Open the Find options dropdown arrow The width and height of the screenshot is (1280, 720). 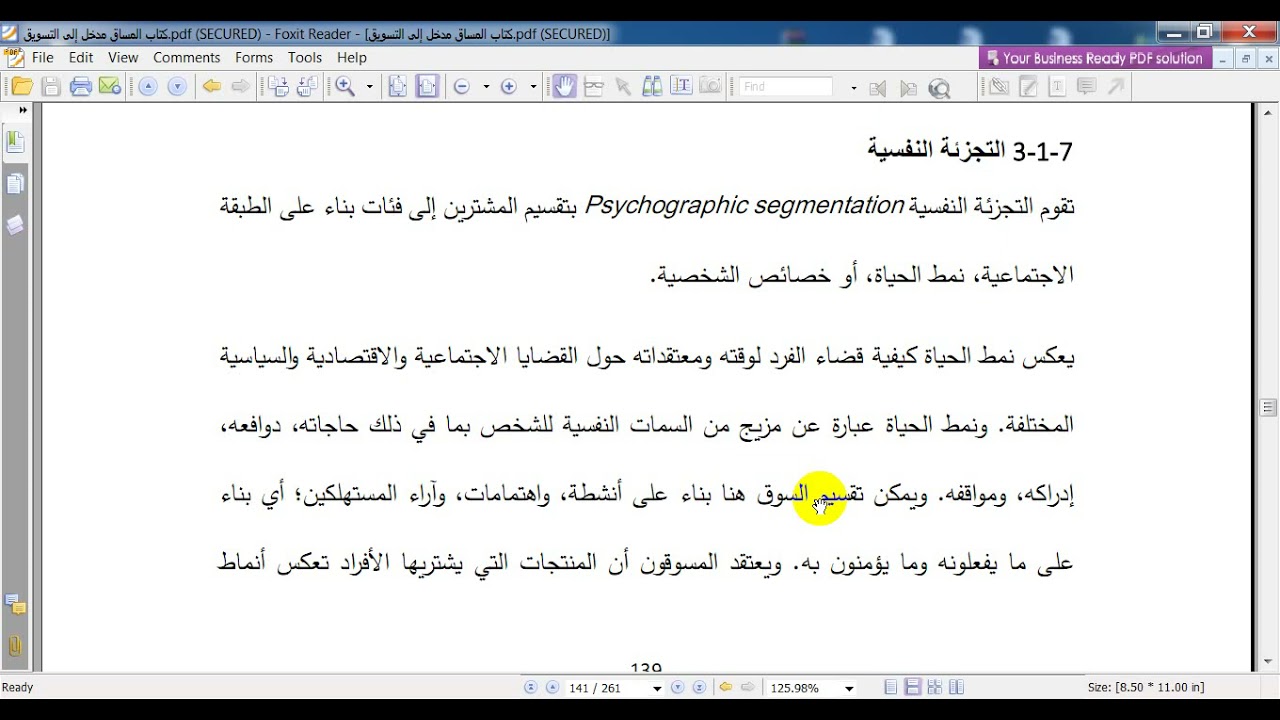(x=853, y=88)
